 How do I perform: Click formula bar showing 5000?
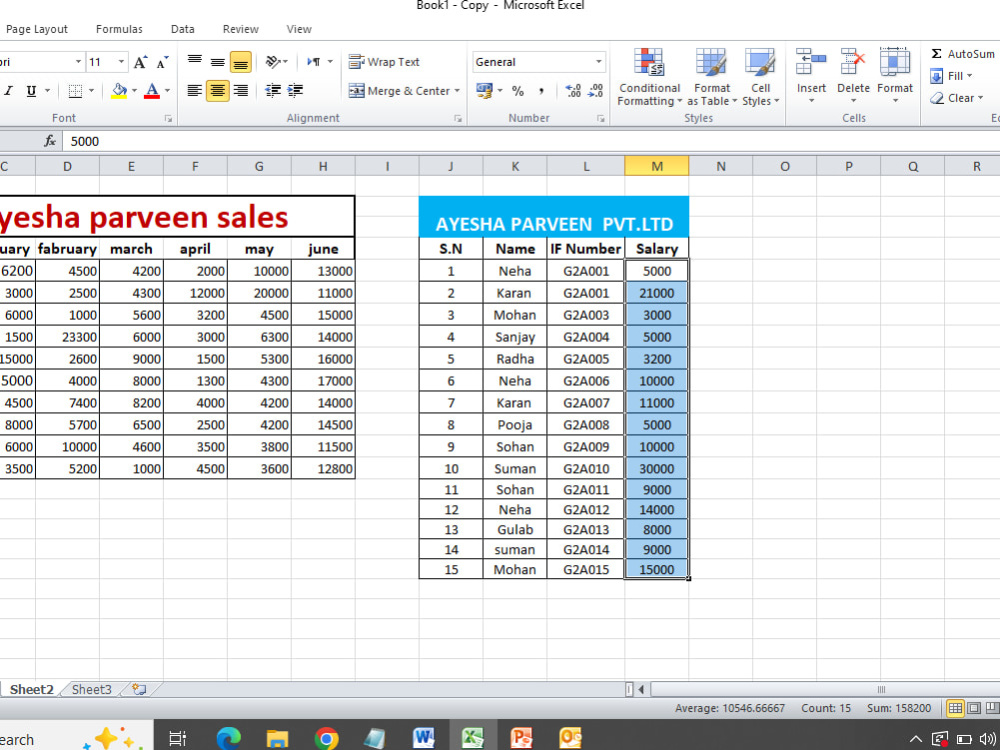pos(531,142)
